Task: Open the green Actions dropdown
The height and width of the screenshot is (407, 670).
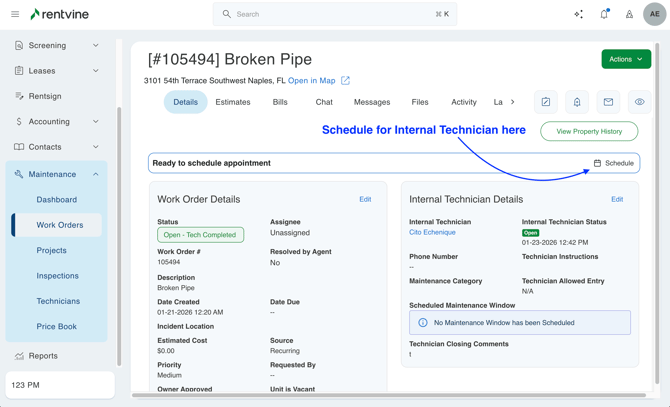Action: point(626,59)
